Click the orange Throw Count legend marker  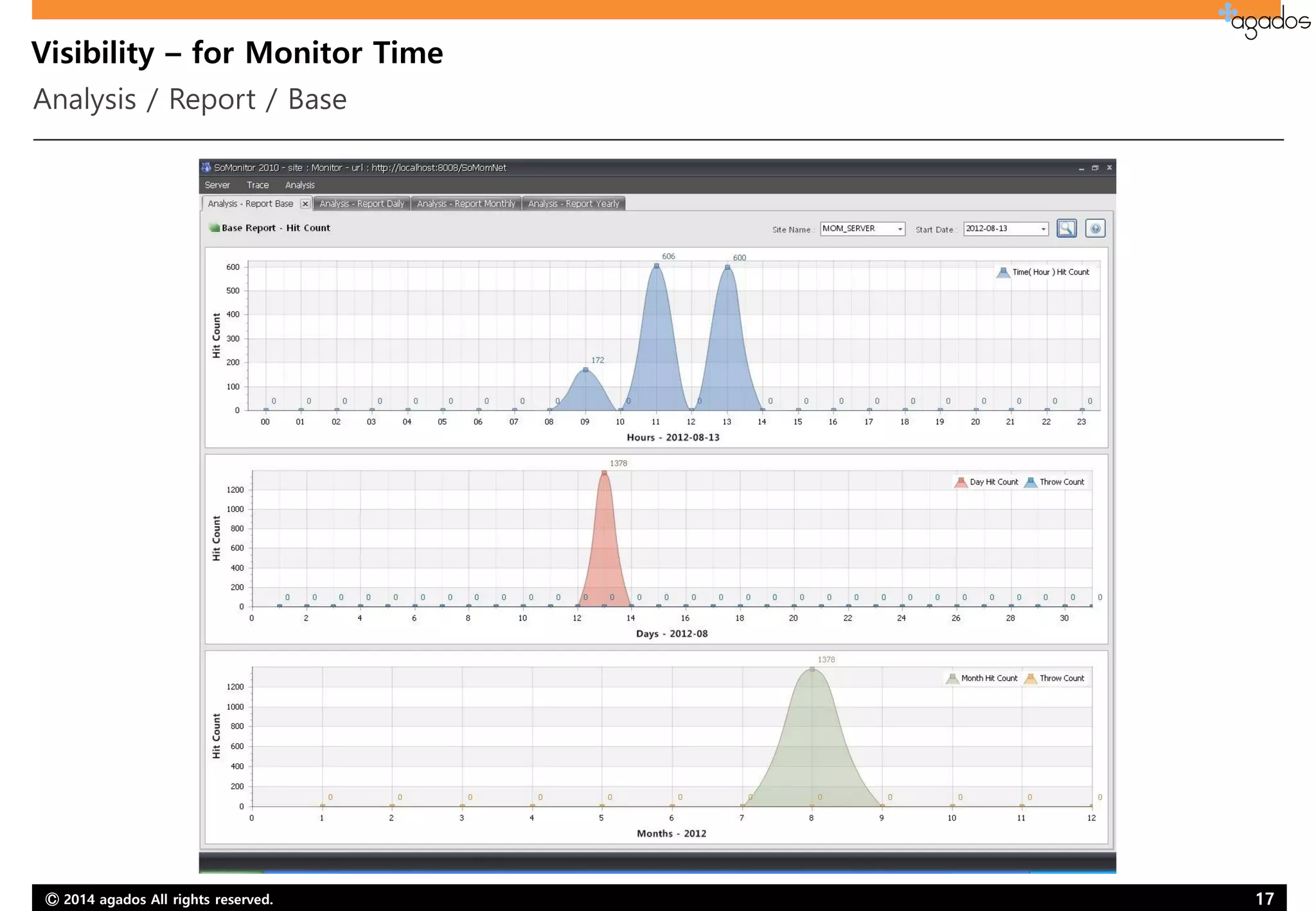[x=1031, y=678]
